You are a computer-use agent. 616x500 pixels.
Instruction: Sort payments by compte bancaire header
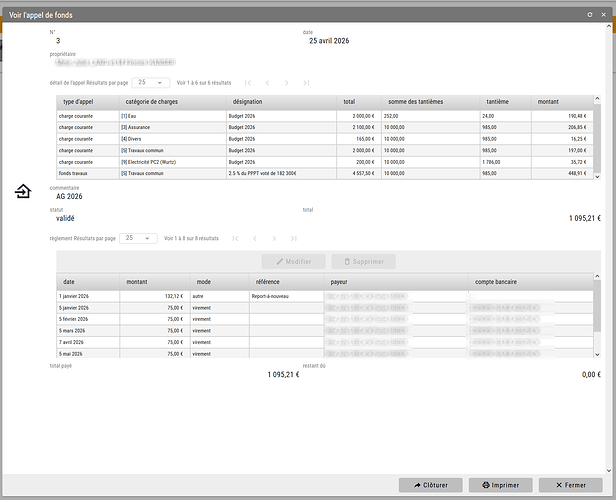click(531, 282)
